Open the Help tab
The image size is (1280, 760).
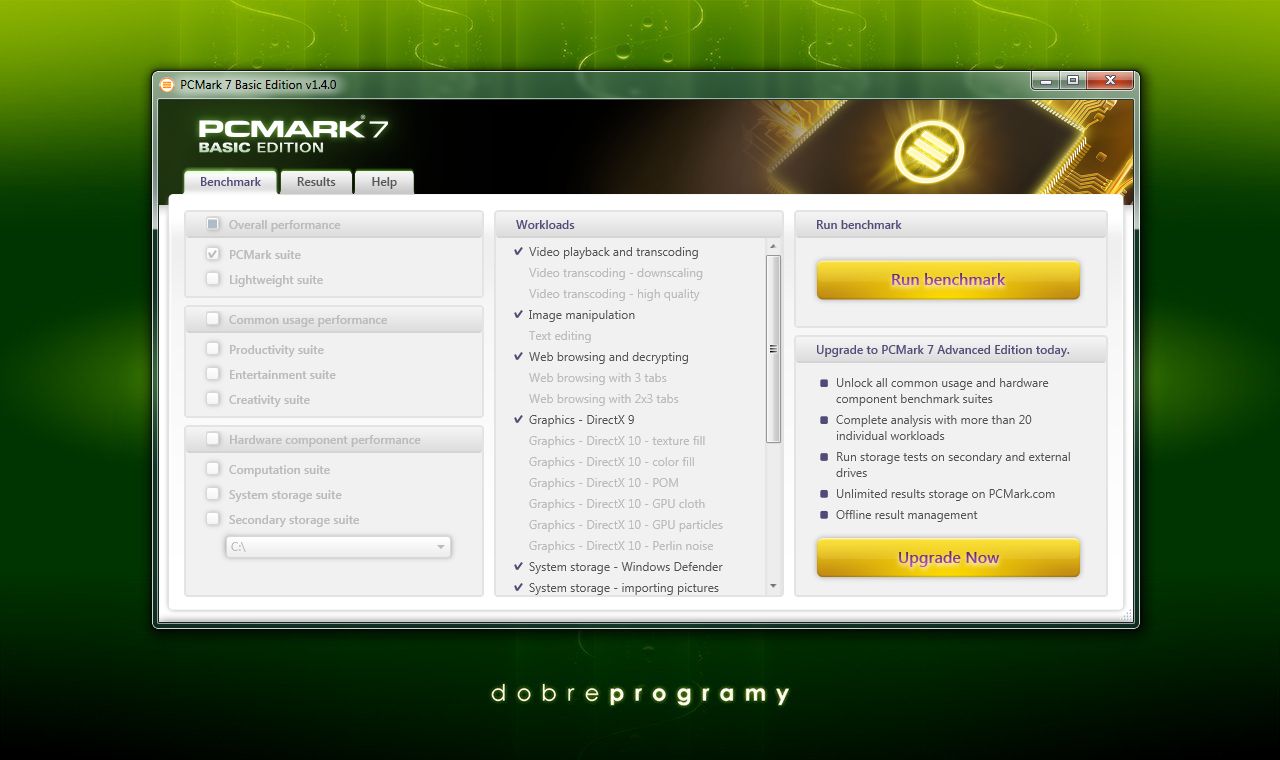coord(384,182)
